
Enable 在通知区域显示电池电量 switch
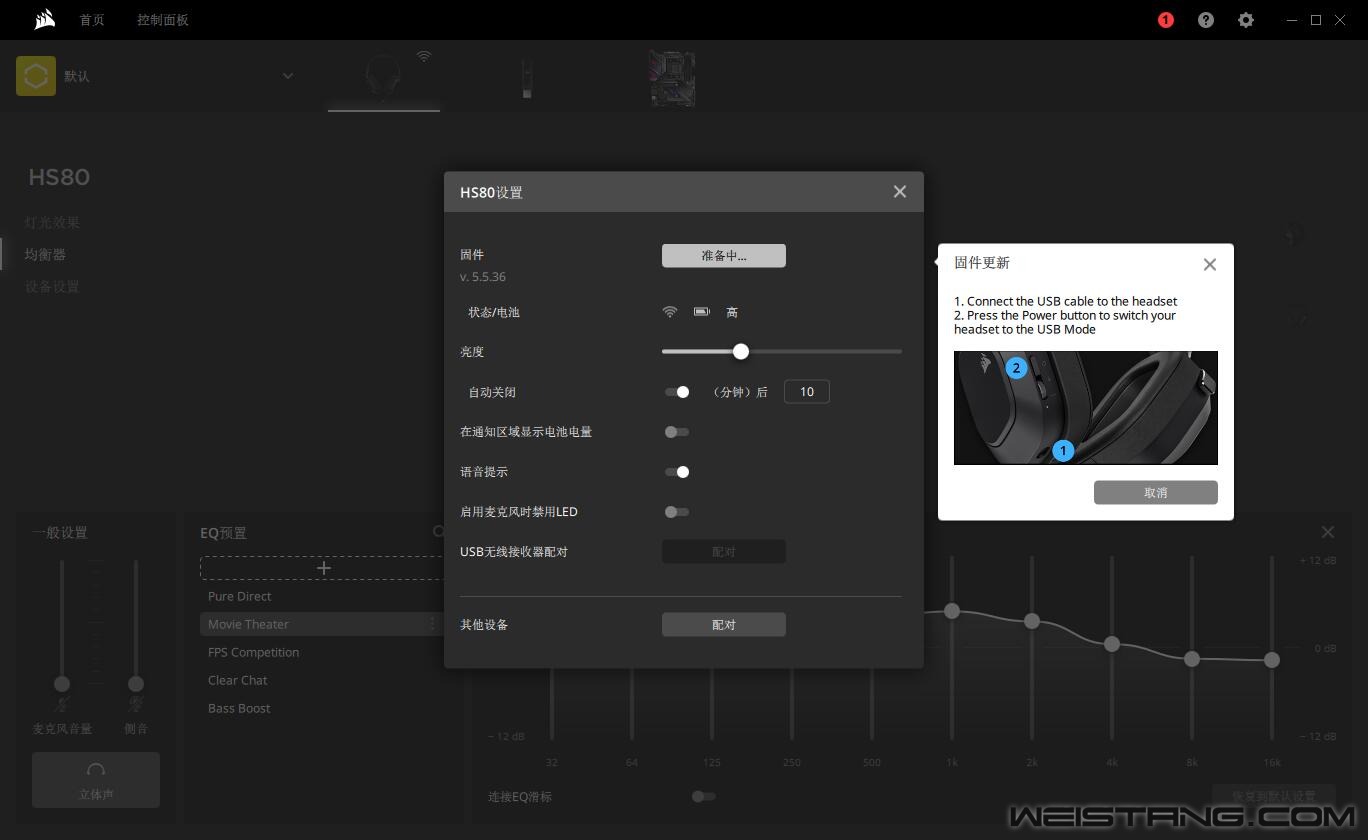tap(677, 432)
